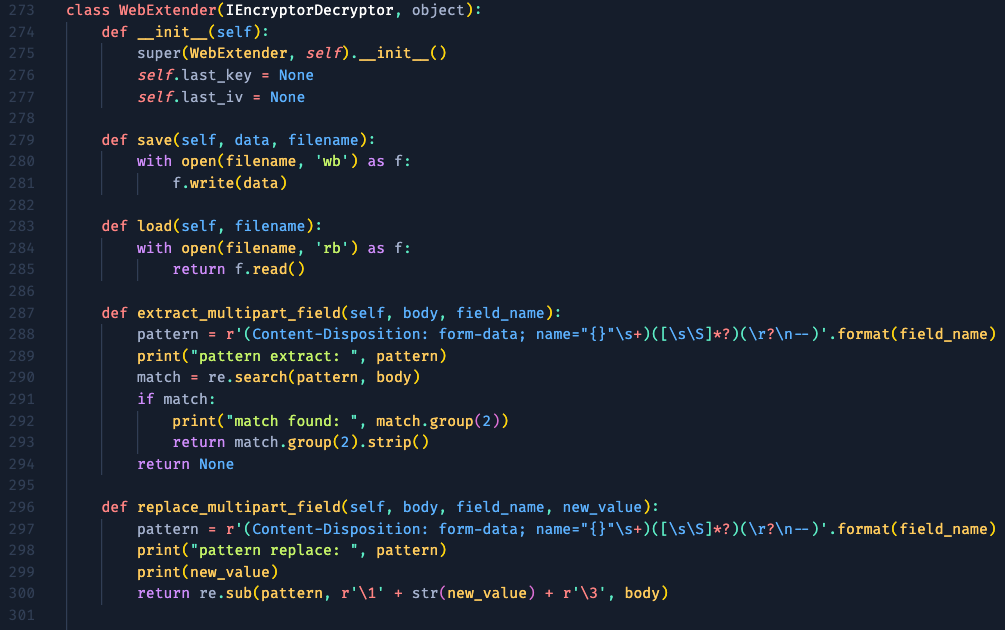Click replace_multipart_field function name
1005x630 pixels.
coord(239,507)
